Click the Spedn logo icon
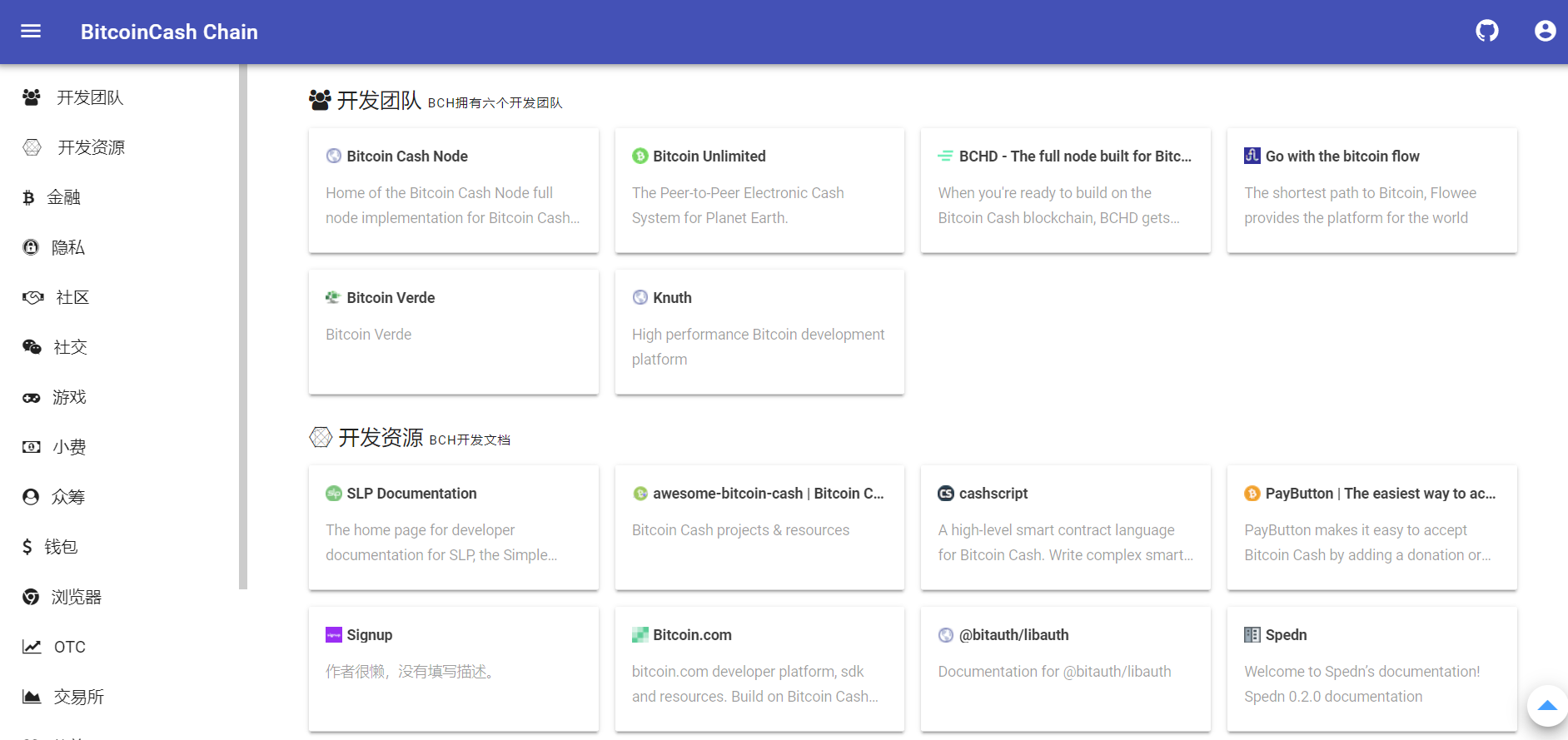 point(1252,635)
